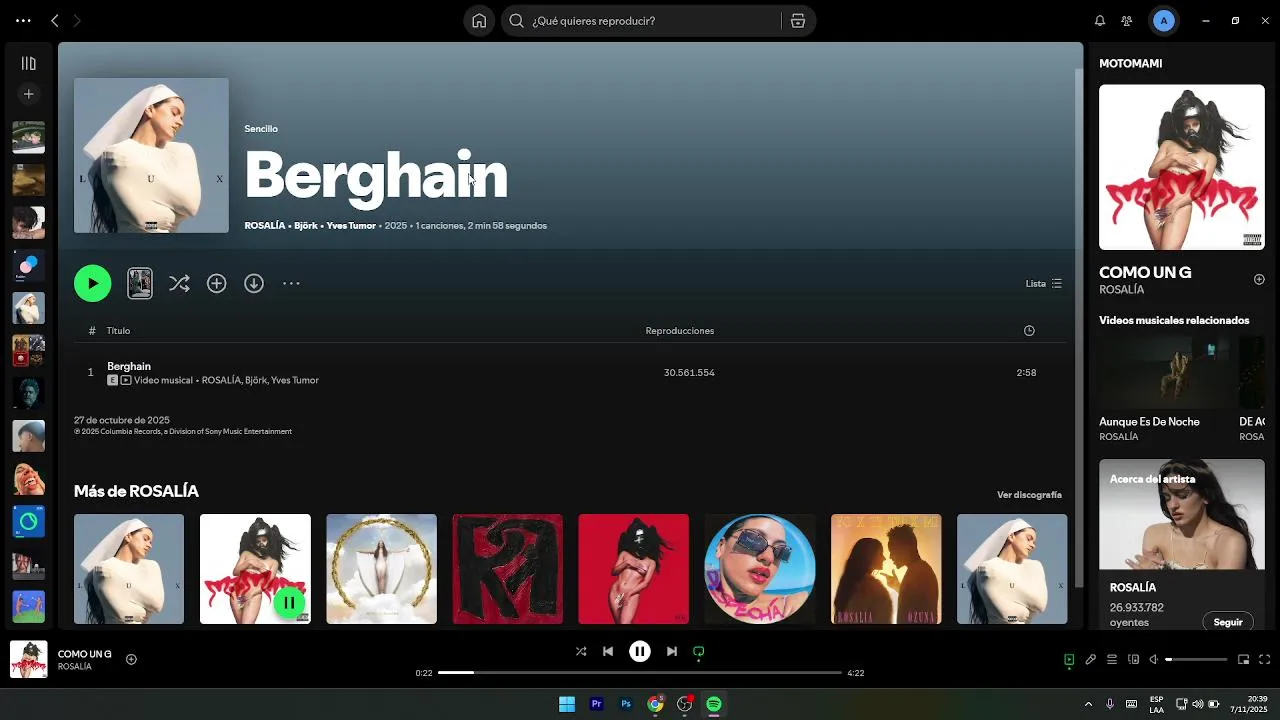Open the Acerca del artista card
The image size is (1280, 720).
(1181, 545)
